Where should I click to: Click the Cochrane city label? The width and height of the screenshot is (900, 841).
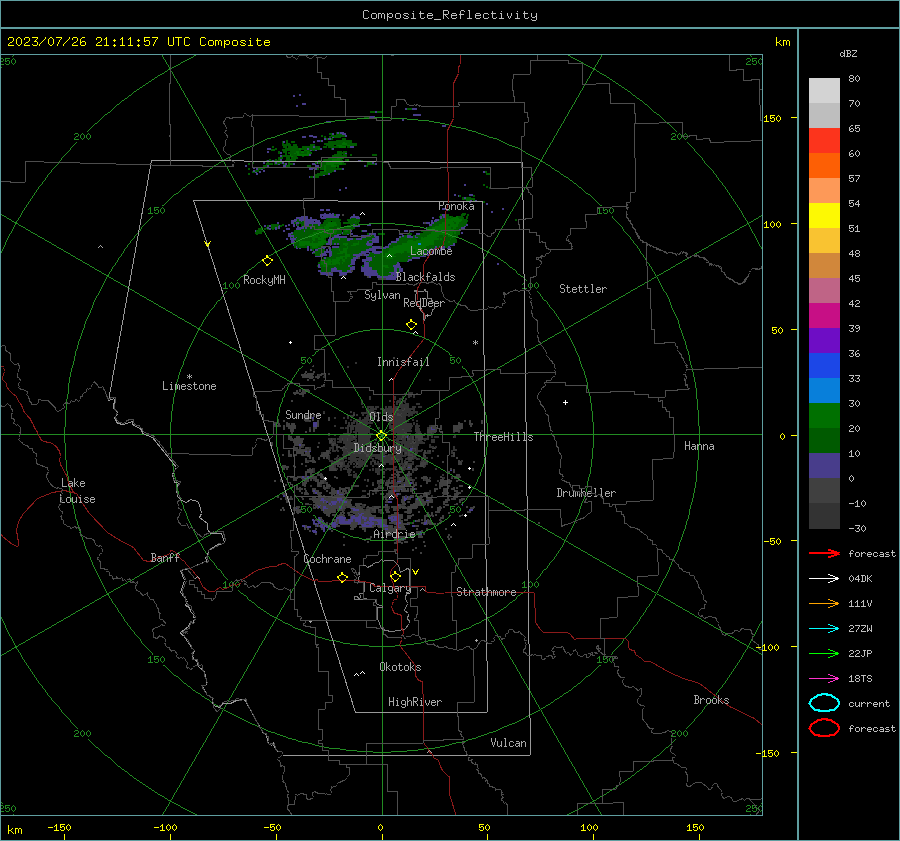click(327, 559)
